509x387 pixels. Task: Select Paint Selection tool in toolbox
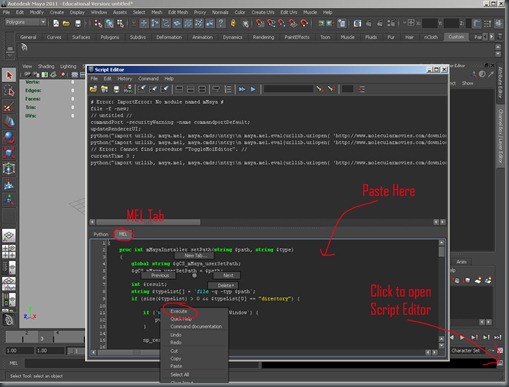coord(9,107)
